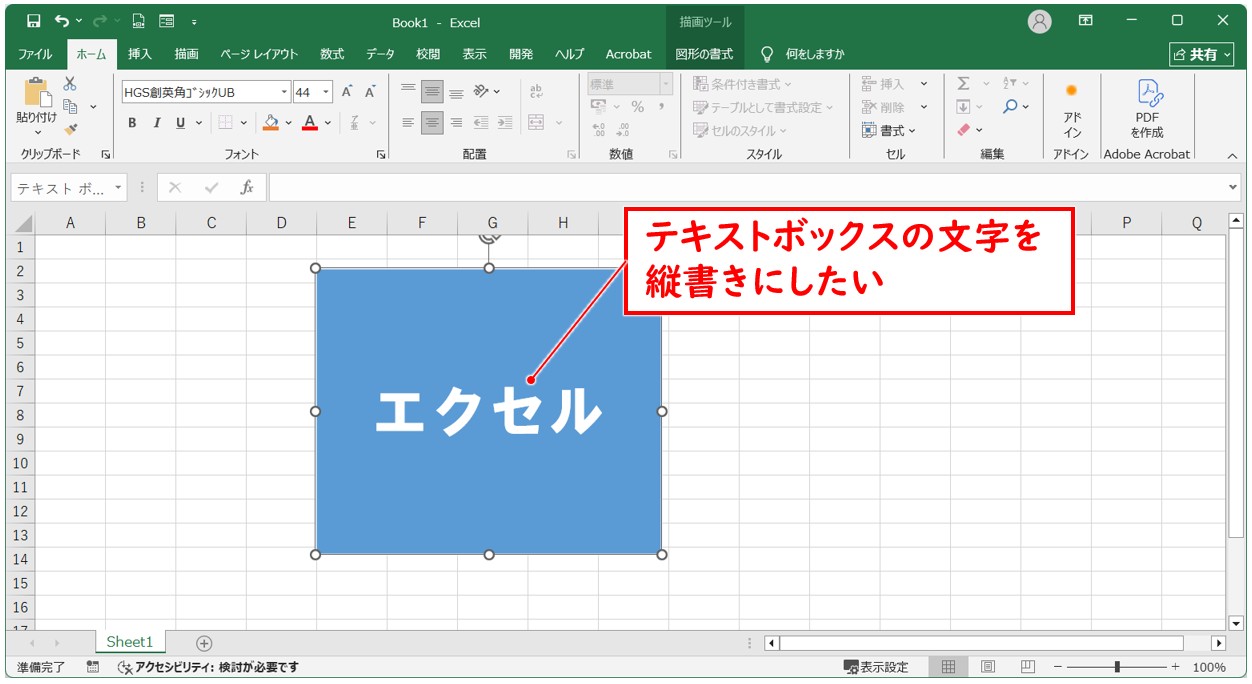
Task: Click the Save icon in the title bar
Action: point(34,21)
